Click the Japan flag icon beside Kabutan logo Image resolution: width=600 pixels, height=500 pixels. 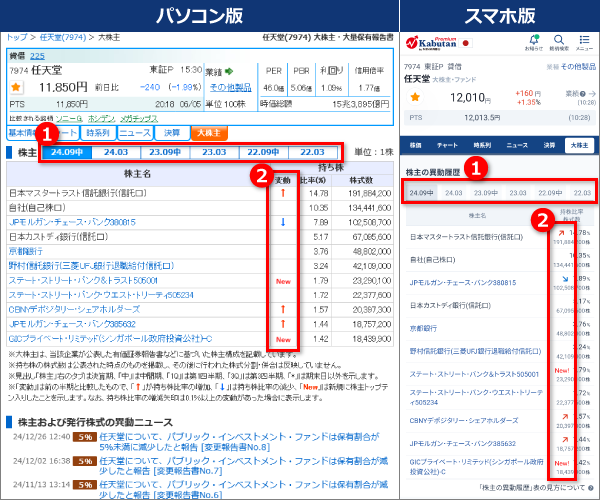click(x=466, y=43)
